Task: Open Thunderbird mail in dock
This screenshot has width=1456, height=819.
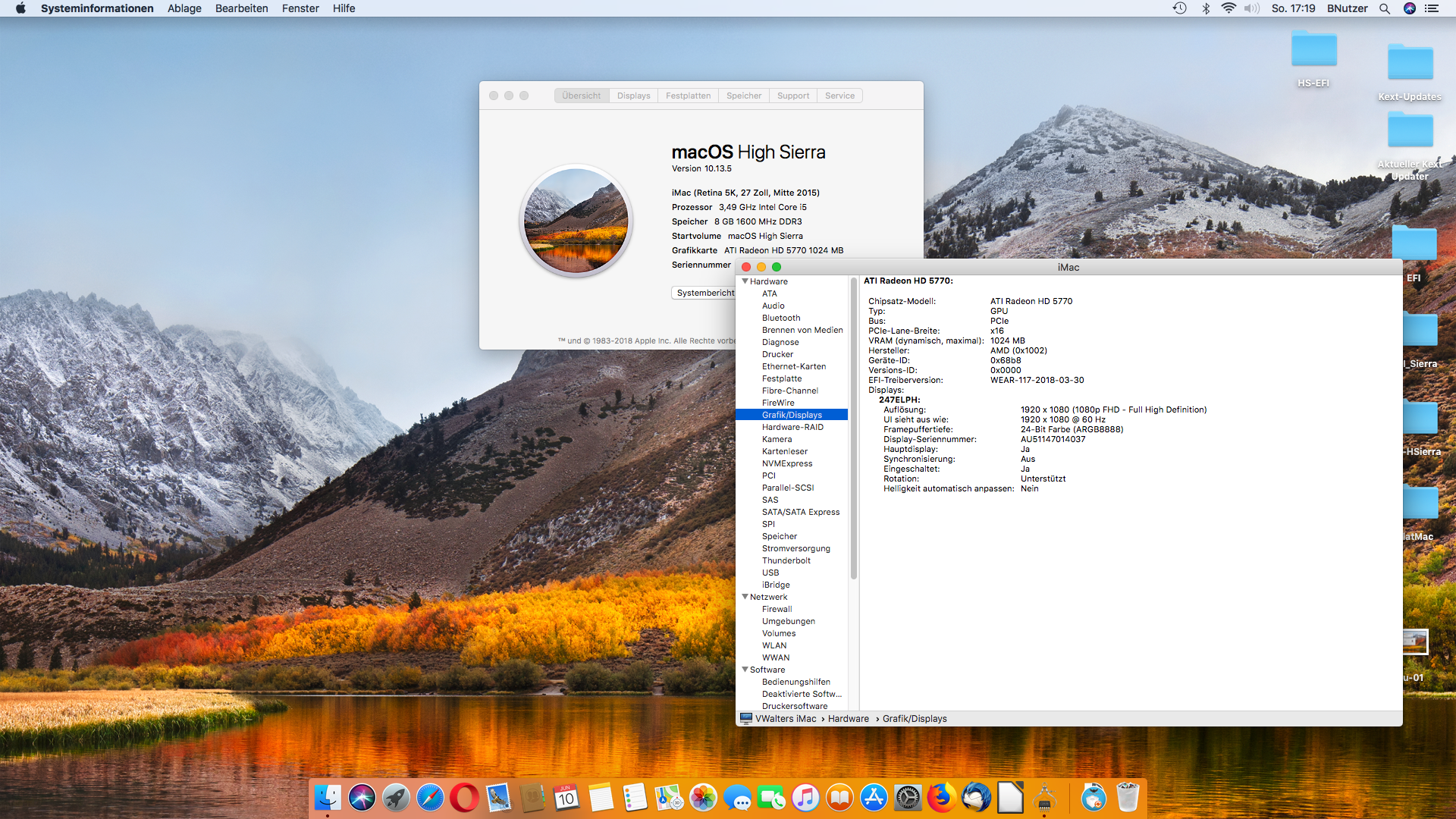Action: (976, 798)
